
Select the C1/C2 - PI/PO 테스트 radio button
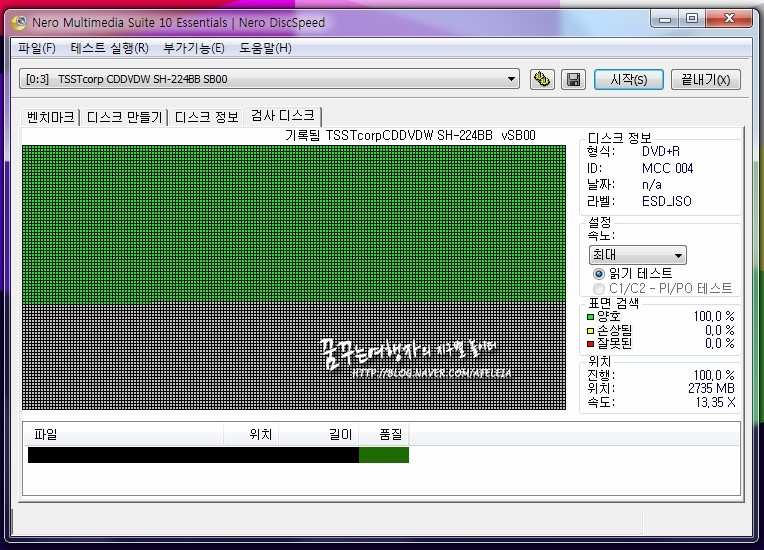(x=599, y=289)
